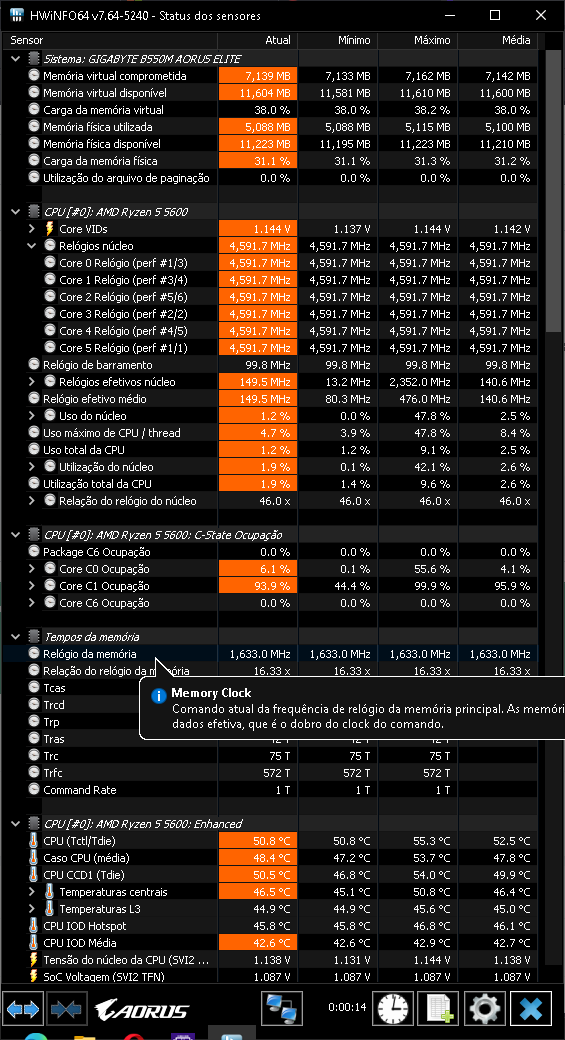Expand the Utilização do núcleo node
The width and height of the screenshot is (565, 1040).
(32, 467)
